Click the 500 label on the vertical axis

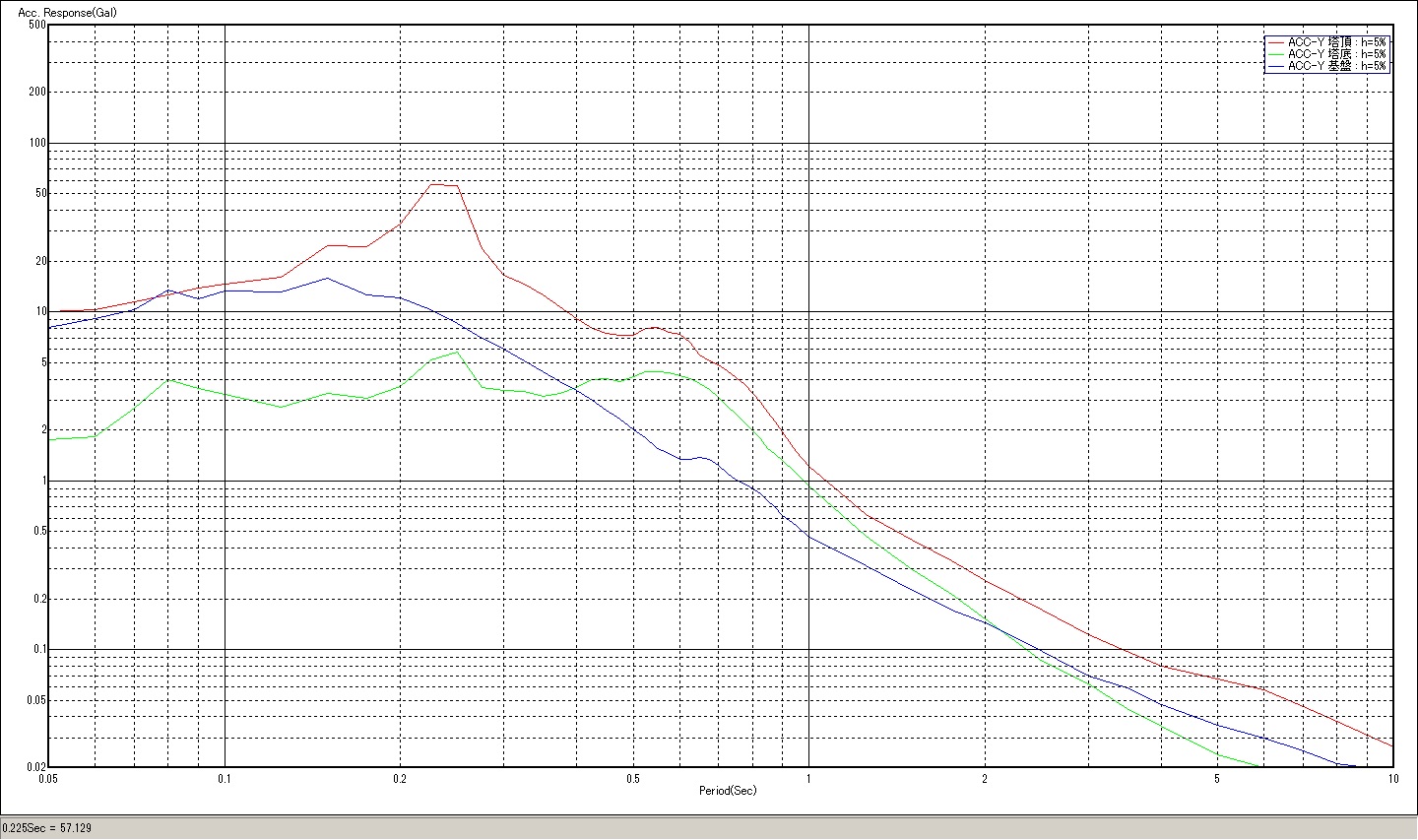(x=37, y=25)
